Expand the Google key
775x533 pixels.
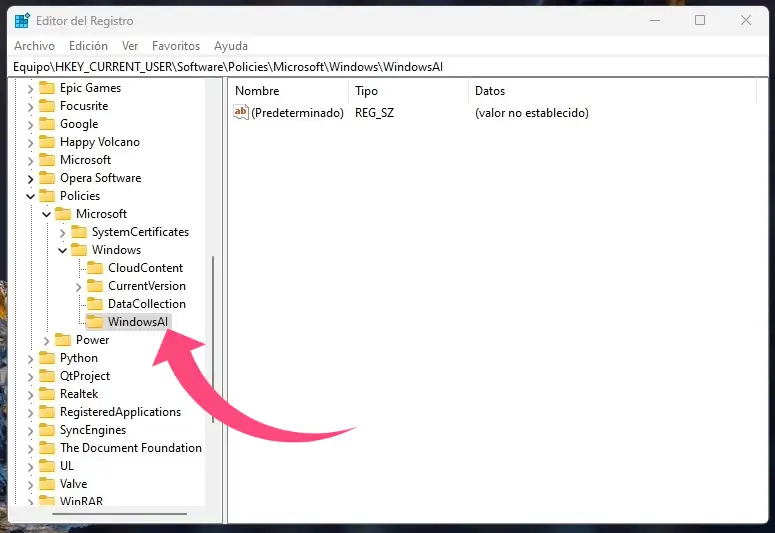click(30, 125)
